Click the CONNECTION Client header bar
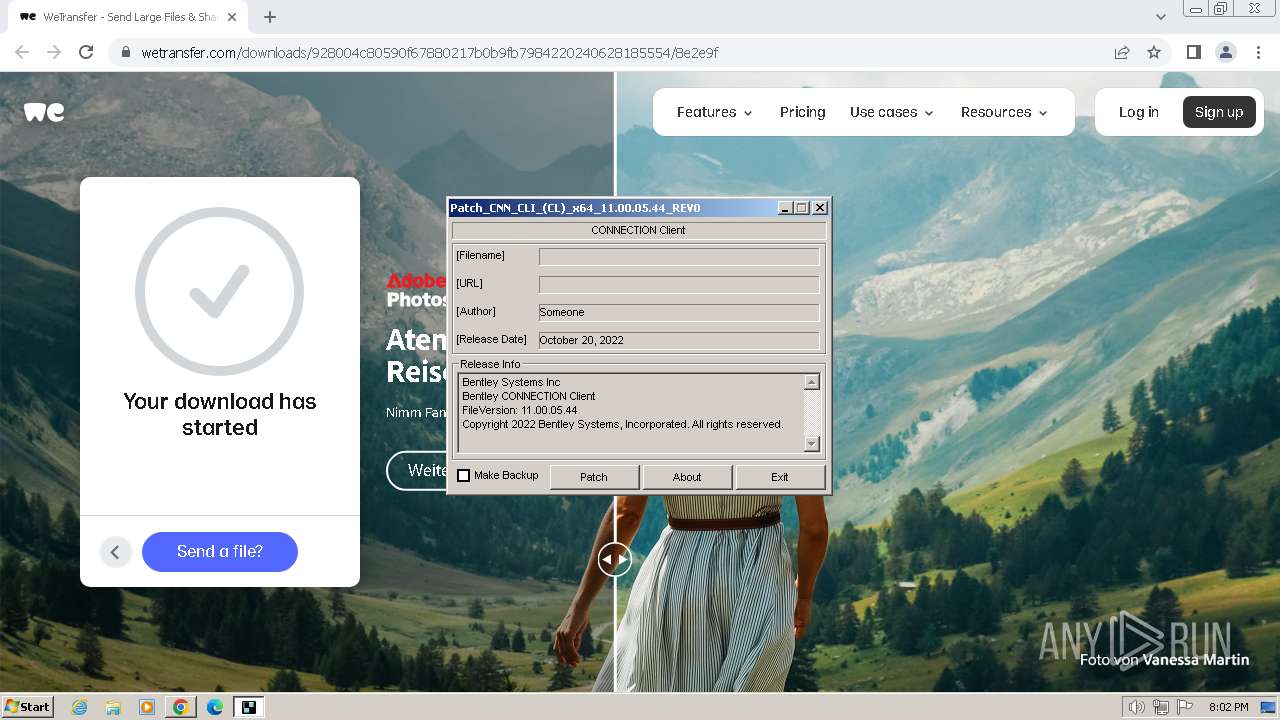This screenshot has height=720, width=1280. pos(638,230)
